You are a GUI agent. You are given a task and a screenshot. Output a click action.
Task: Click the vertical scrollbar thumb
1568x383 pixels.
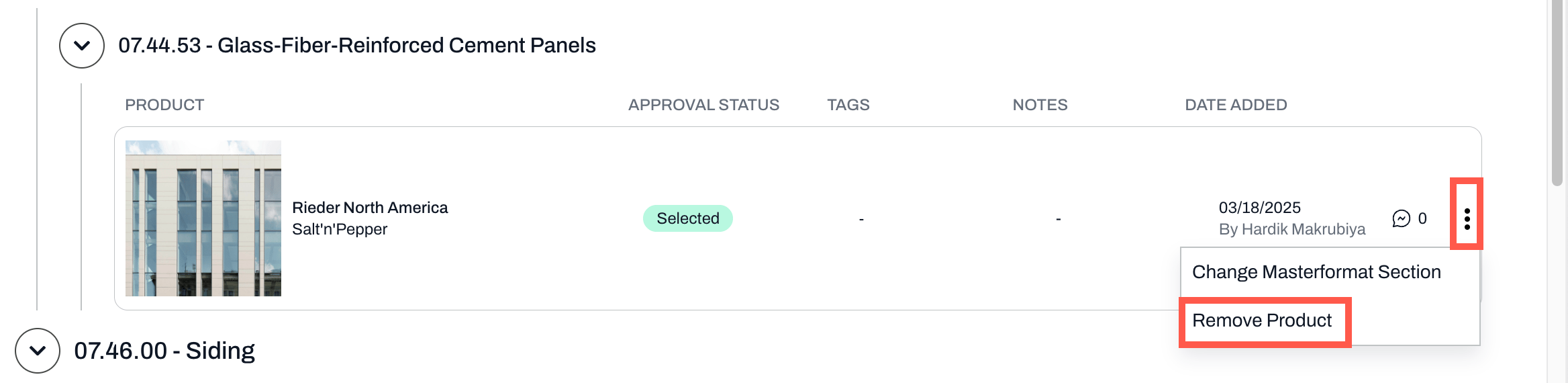click(x=1557, y=93)
